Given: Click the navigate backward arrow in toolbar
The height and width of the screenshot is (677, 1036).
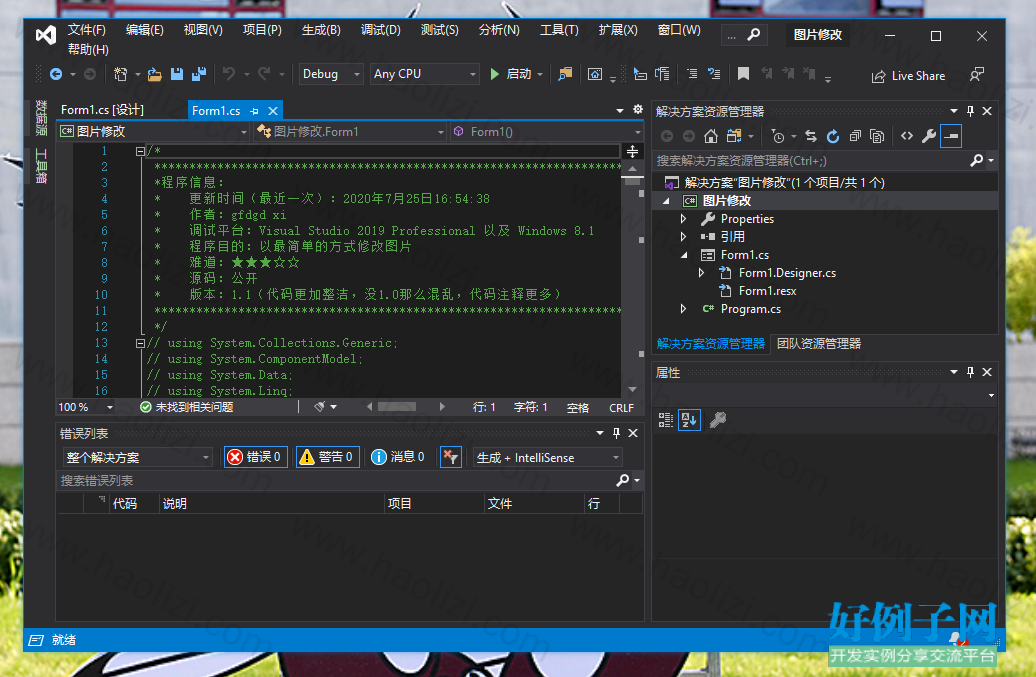Looking at the screenshot, I should (56, 74).
